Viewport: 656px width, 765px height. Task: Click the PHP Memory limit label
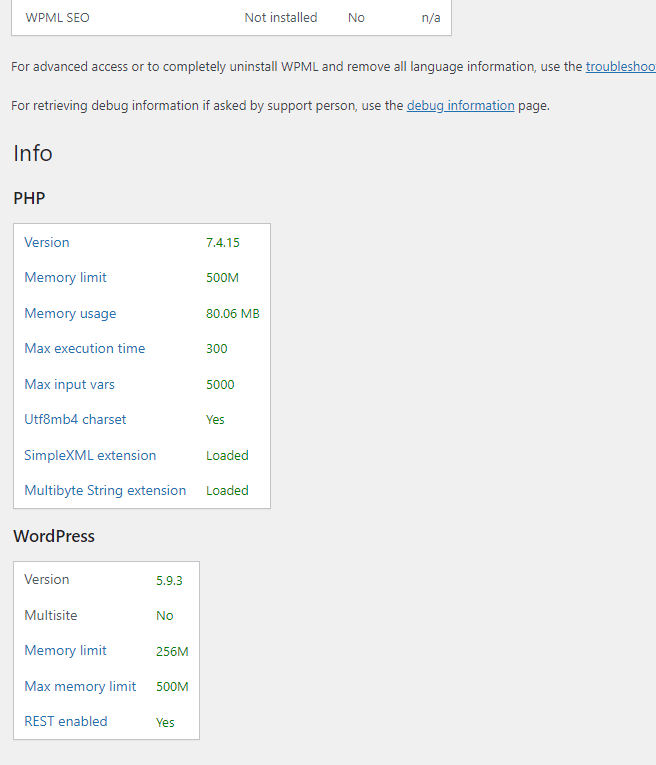(65, 278)
